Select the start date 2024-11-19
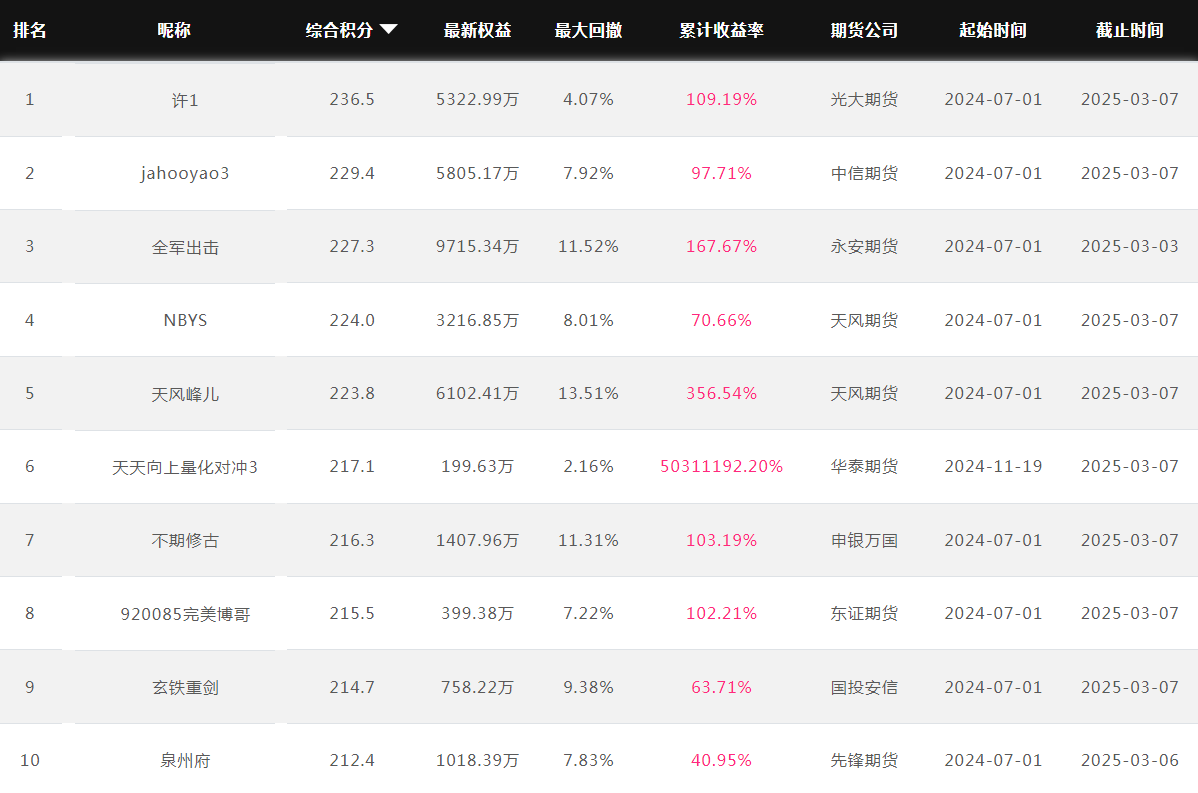 (x=993, y=466)
